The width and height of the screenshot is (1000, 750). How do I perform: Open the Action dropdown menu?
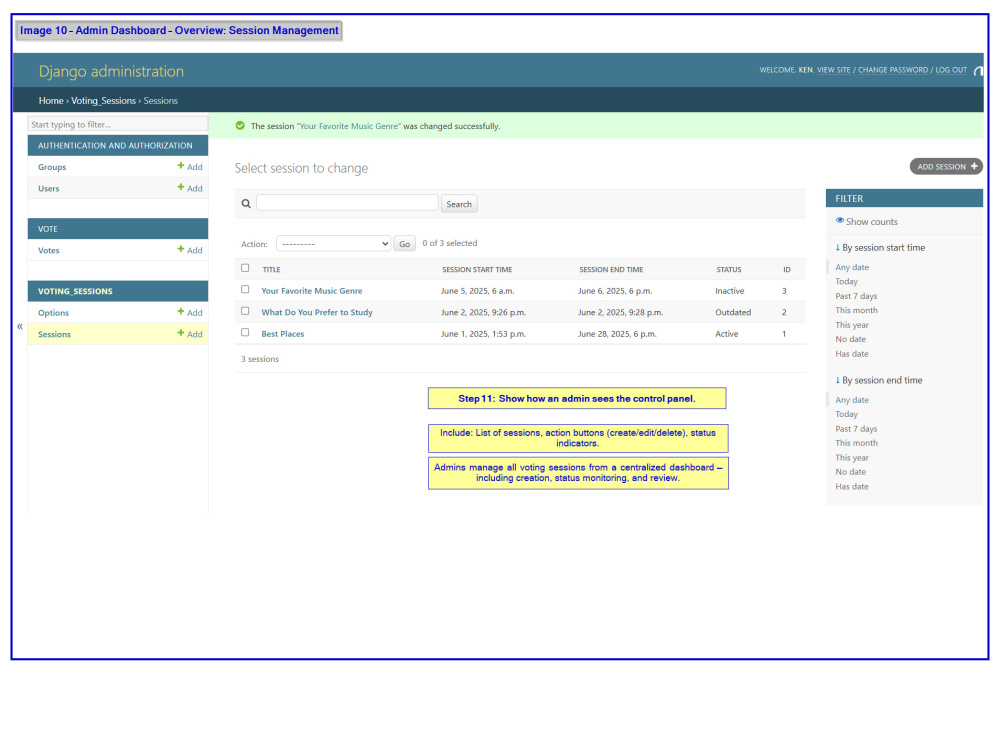point(334,244)
